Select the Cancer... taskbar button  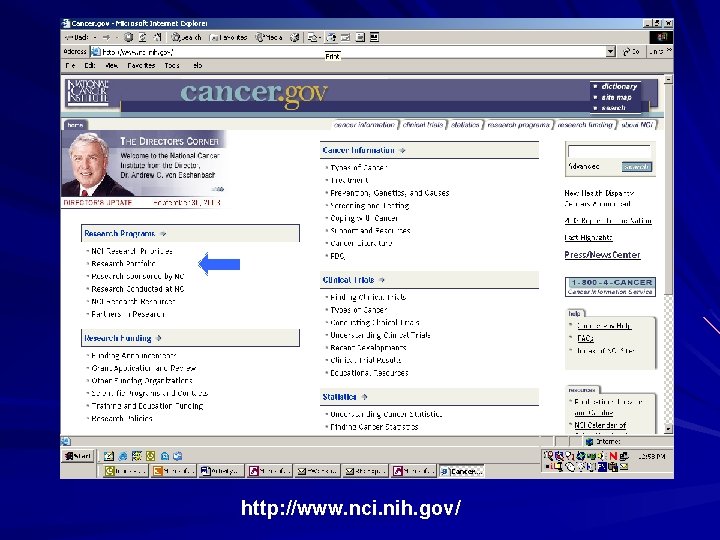click(x=461, y=471)
